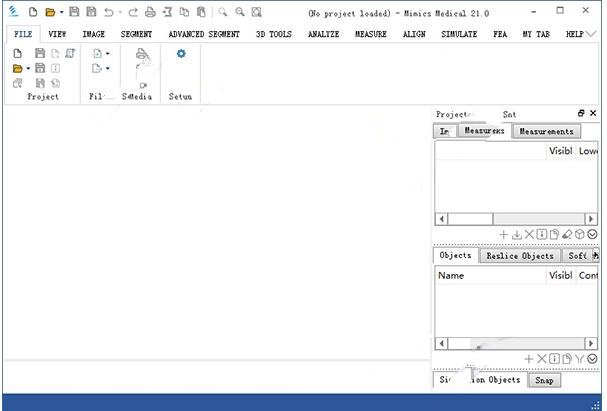Viewport: 607px width, 411px height.
Task: Open the SEGMENT ribbon tab
Action: [x=136, y=34]
